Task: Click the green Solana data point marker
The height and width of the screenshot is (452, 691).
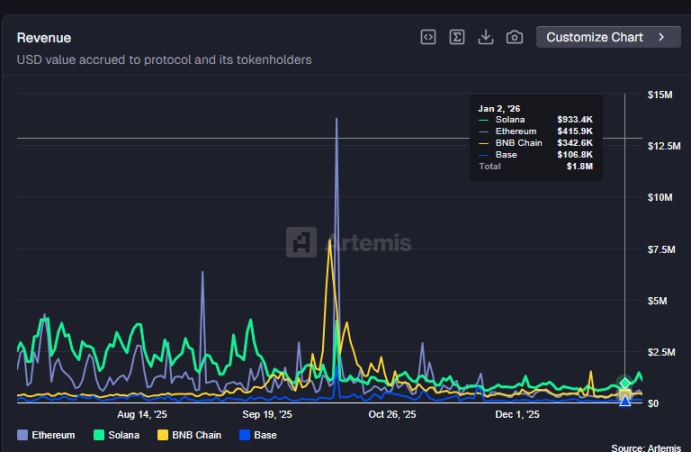Action: click(x=625, y=383)
